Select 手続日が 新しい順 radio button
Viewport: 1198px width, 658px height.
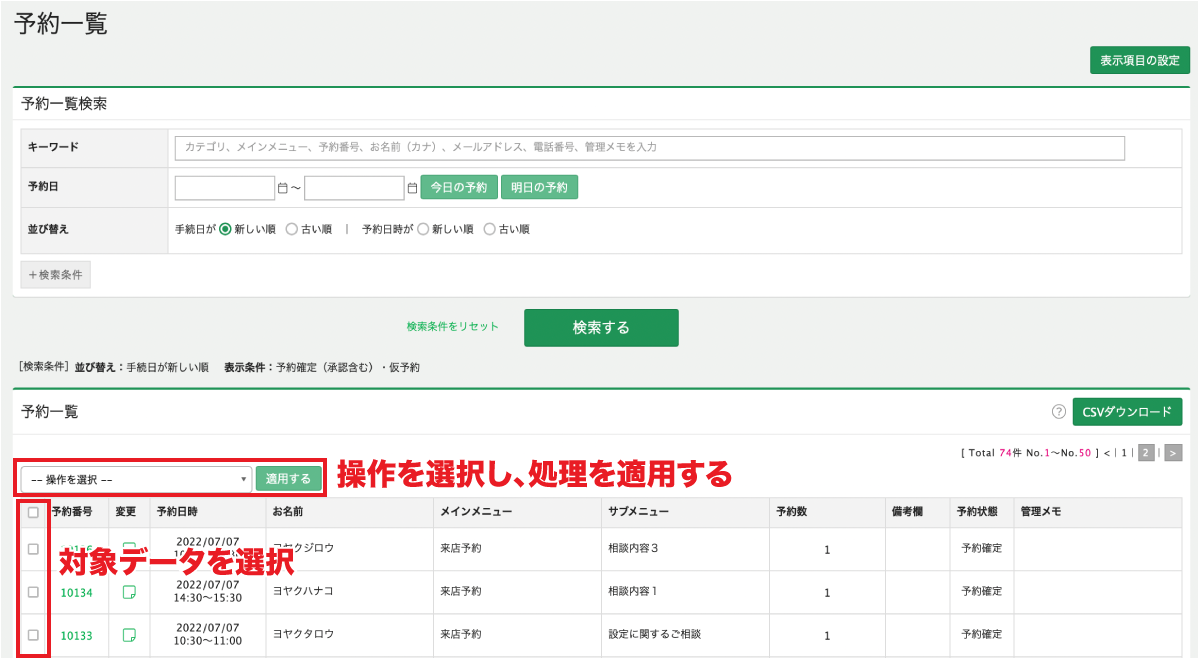click(x=225, y=229)
